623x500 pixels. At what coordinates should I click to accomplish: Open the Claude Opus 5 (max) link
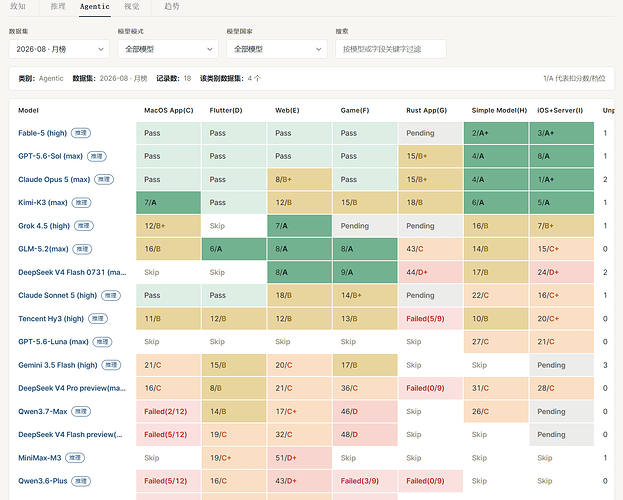(x=54, y=180)
